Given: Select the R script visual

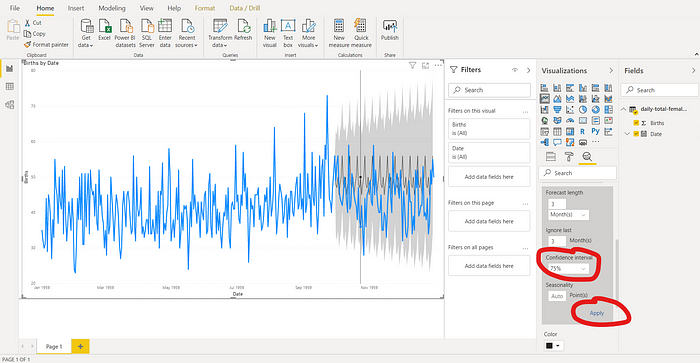Looking at the screenshot, I should pyautogui.click(x=583, y=131).
